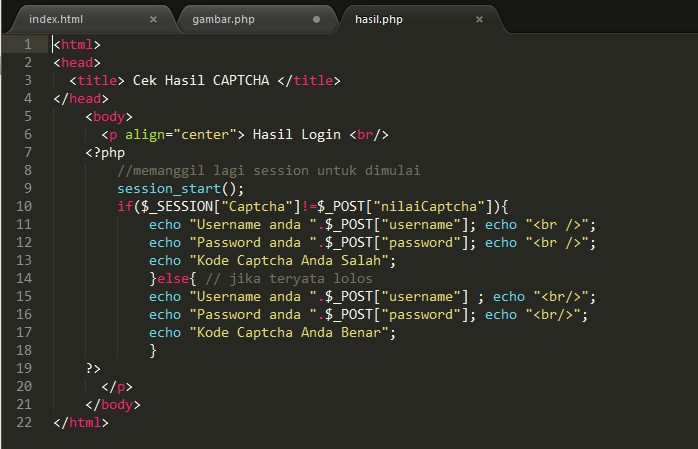Image resolution: width=698 pixels, height=449 pixels.
Task: Click line number 22 in the gutter
Action: tap(24, 422)
